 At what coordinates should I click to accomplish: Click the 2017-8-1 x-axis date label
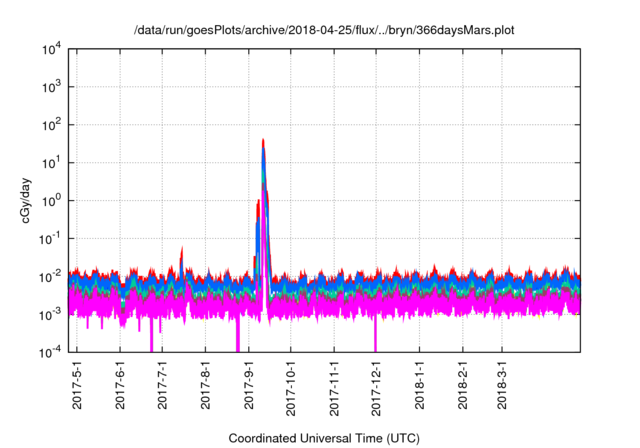coord(205,385)
